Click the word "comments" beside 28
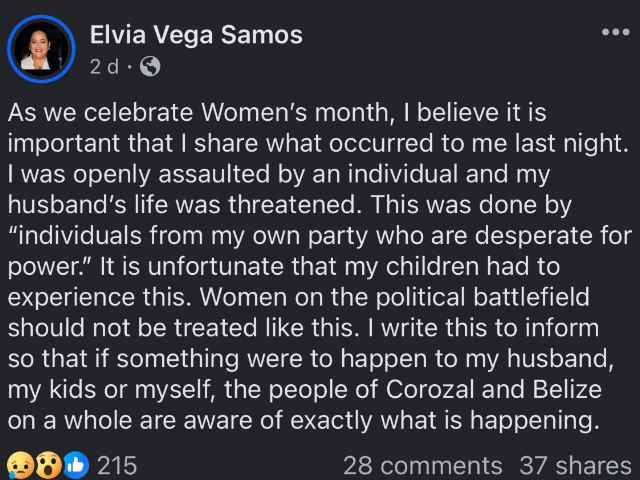Image resolution: width=640 pixels, height=480 pixels. [x=441, y=466]
